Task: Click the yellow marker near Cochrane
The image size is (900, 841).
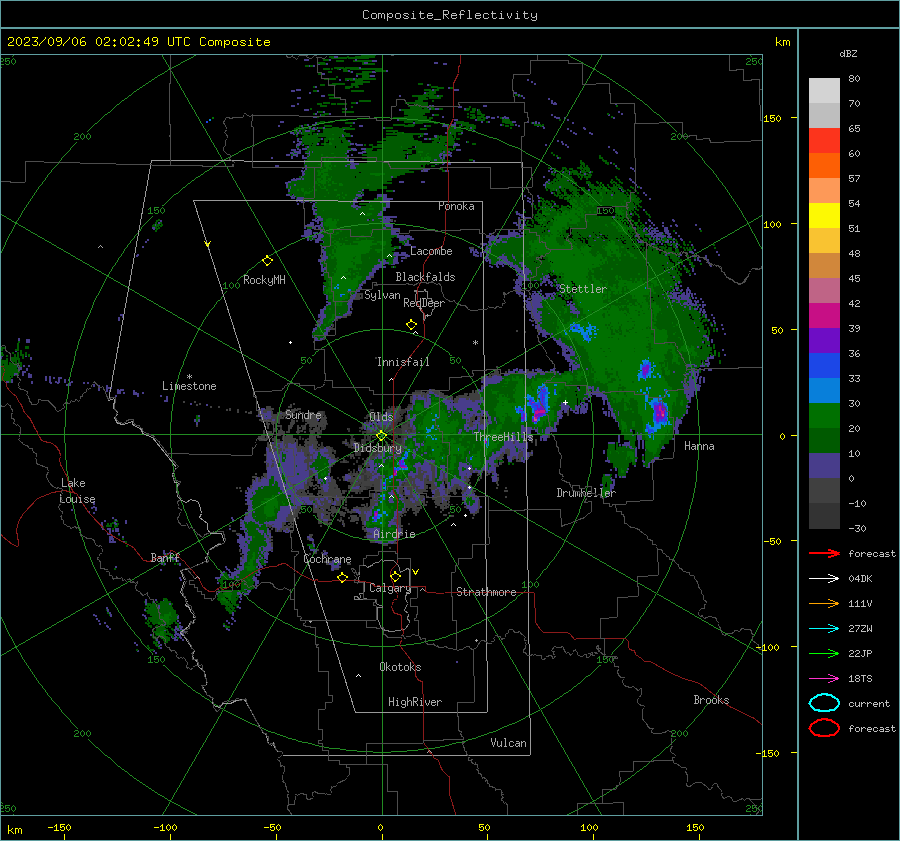Action: click(x=342, y=578)
